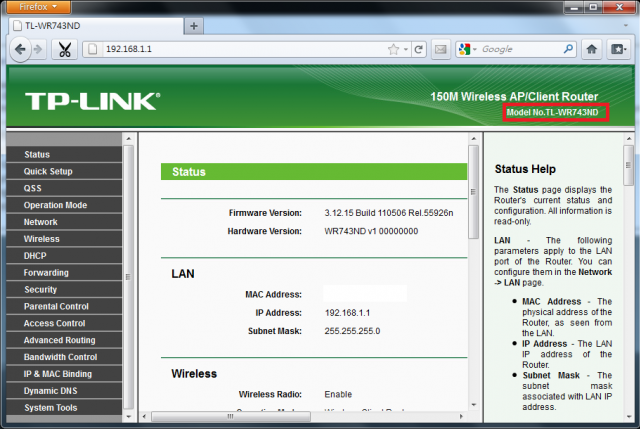The height and width of the screenshot is (429, 640).
Task: Open Status in router sidebar
Action: click(64, 154)
